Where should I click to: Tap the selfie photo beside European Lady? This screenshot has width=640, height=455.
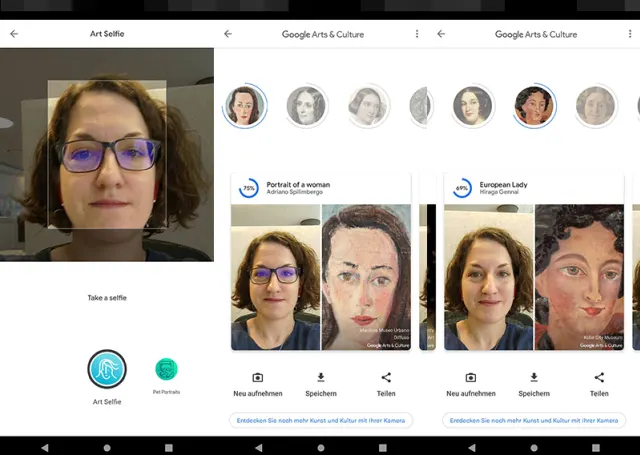[489, 277]
